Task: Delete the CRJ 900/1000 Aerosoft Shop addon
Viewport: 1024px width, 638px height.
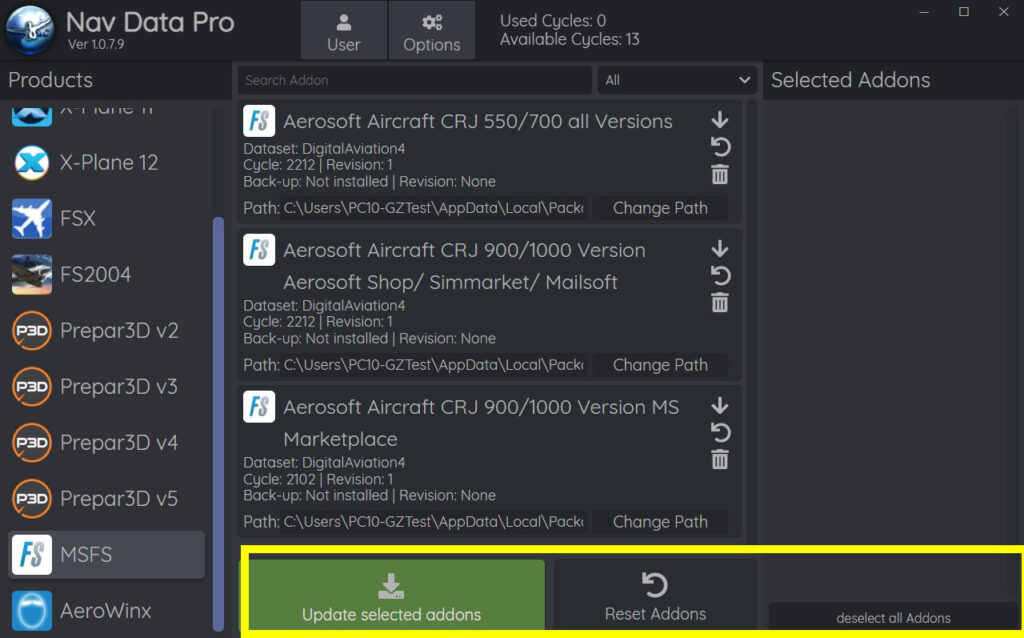Action: click(x=720, y=303)
